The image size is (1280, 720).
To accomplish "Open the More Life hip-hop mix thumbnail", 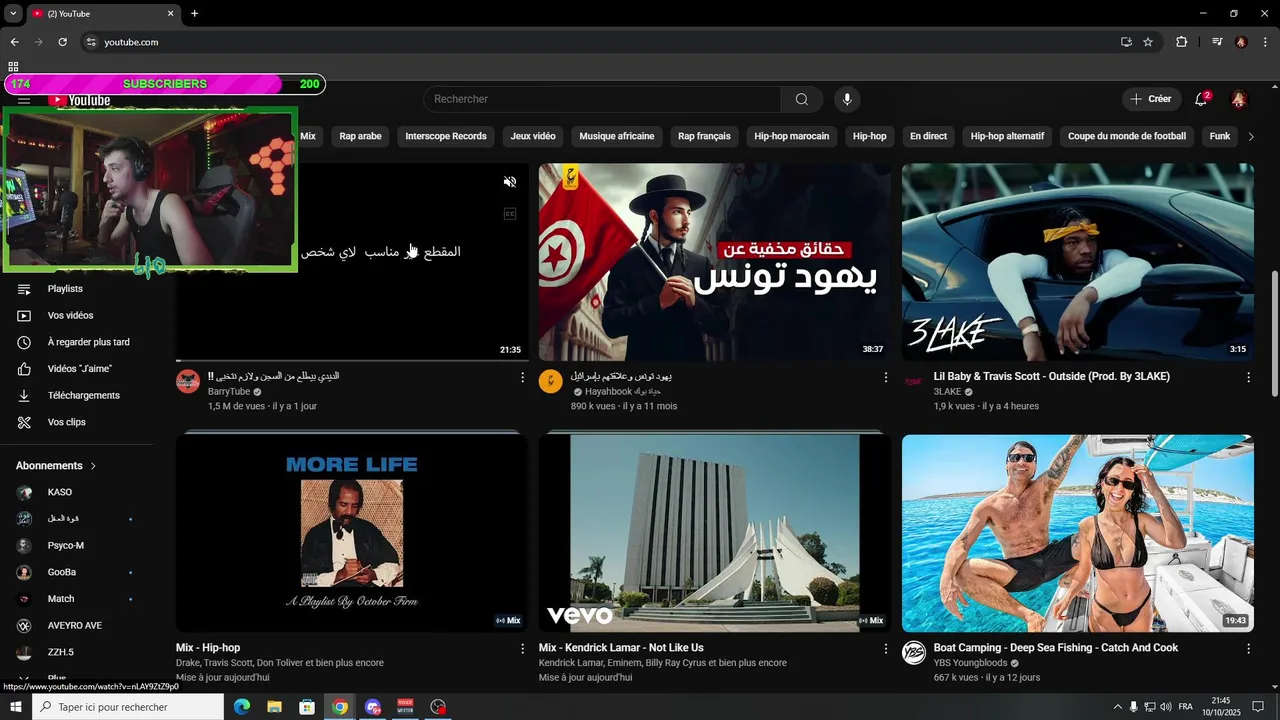I will (x=352, y=534).
